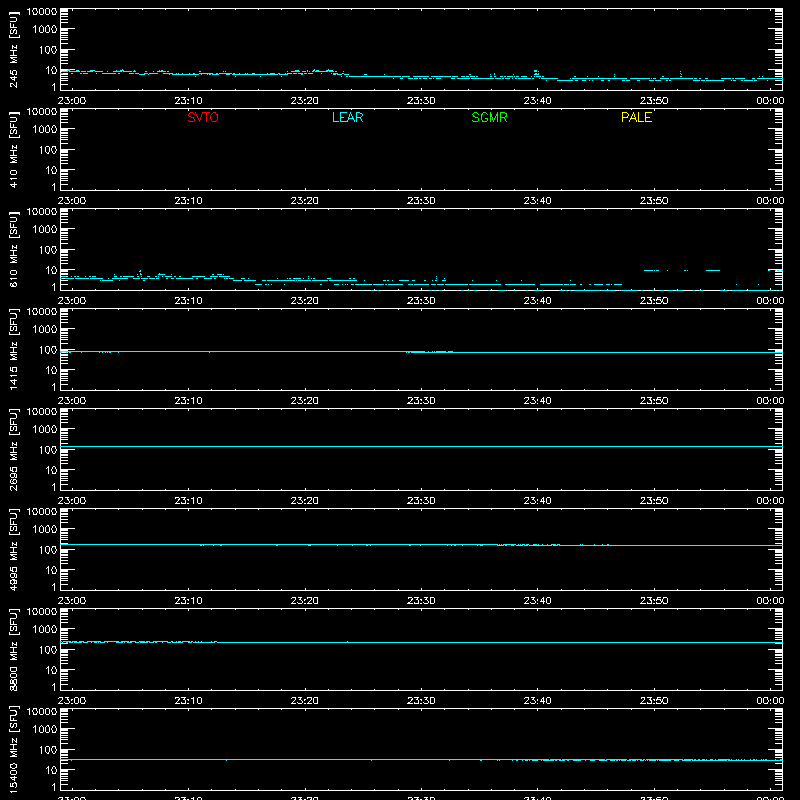Click the 10 tick label on the 8800 MHz plot
The height and width of the screenshot is (800, 800).
click(51, 670)
